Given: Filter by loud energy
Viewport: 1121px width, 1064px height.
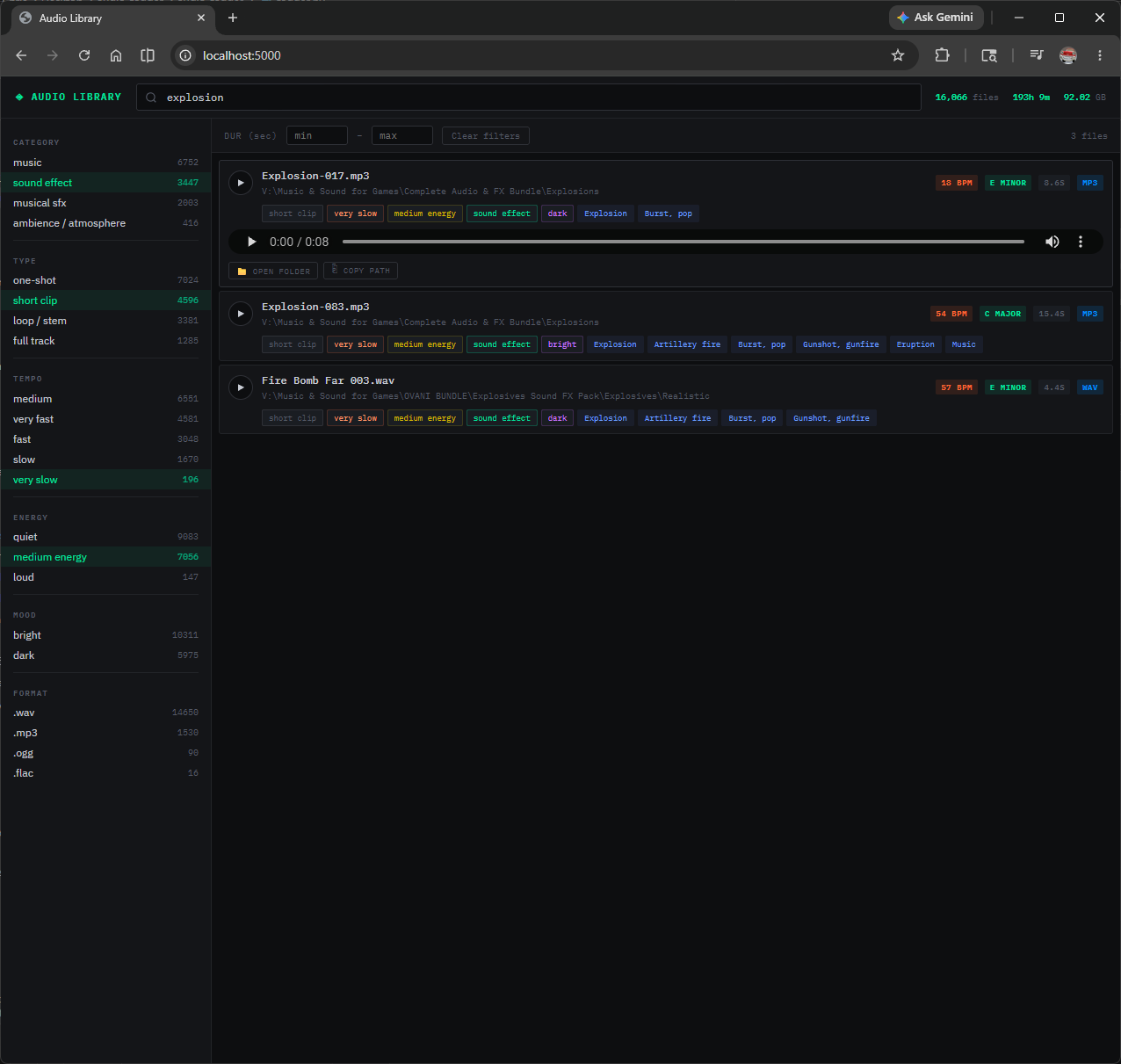Looking at the screenshot, I should click(x=105, y=577).
